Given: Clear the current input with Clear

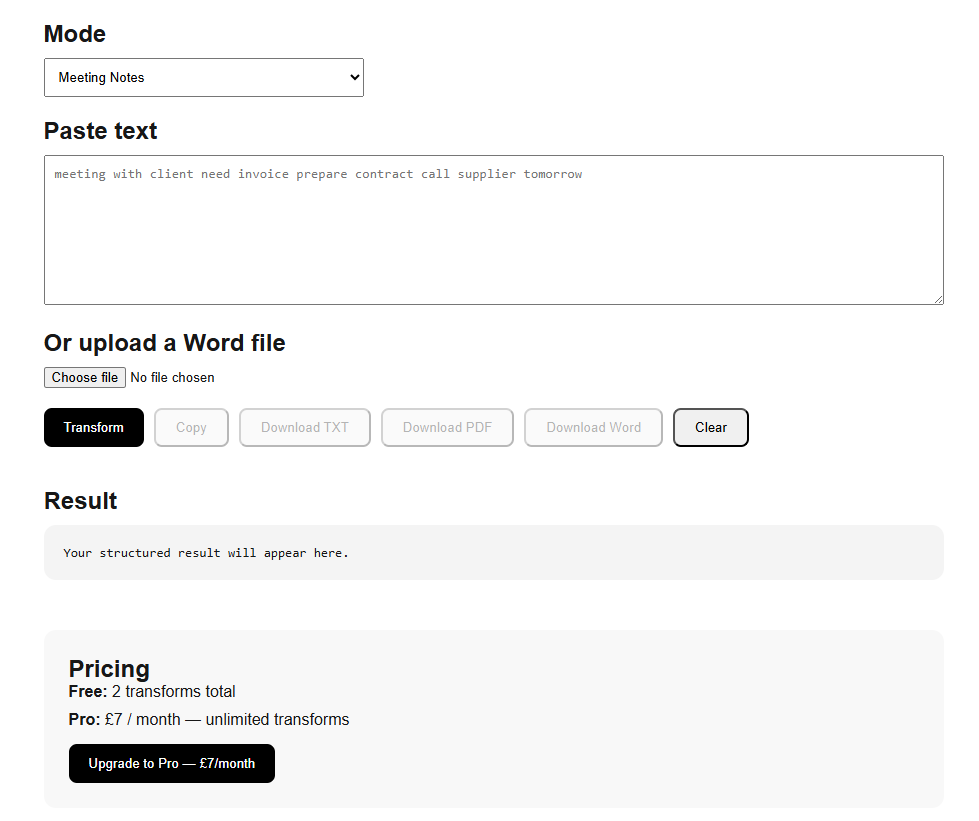Looking at the screenshot, I should 710,427.
